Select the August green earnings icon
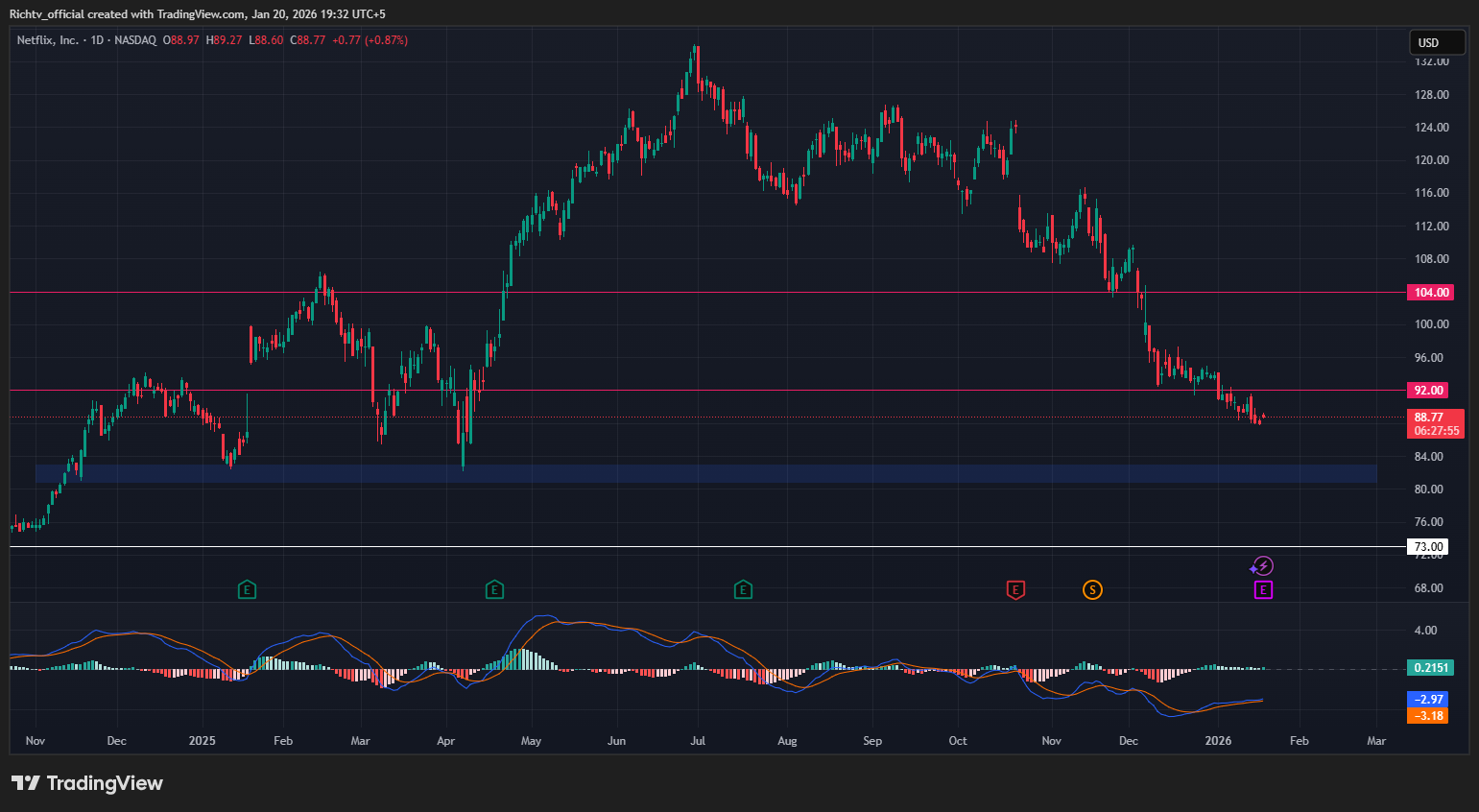This screenshot has width=1479, height=812. click(x=742, y=589)
